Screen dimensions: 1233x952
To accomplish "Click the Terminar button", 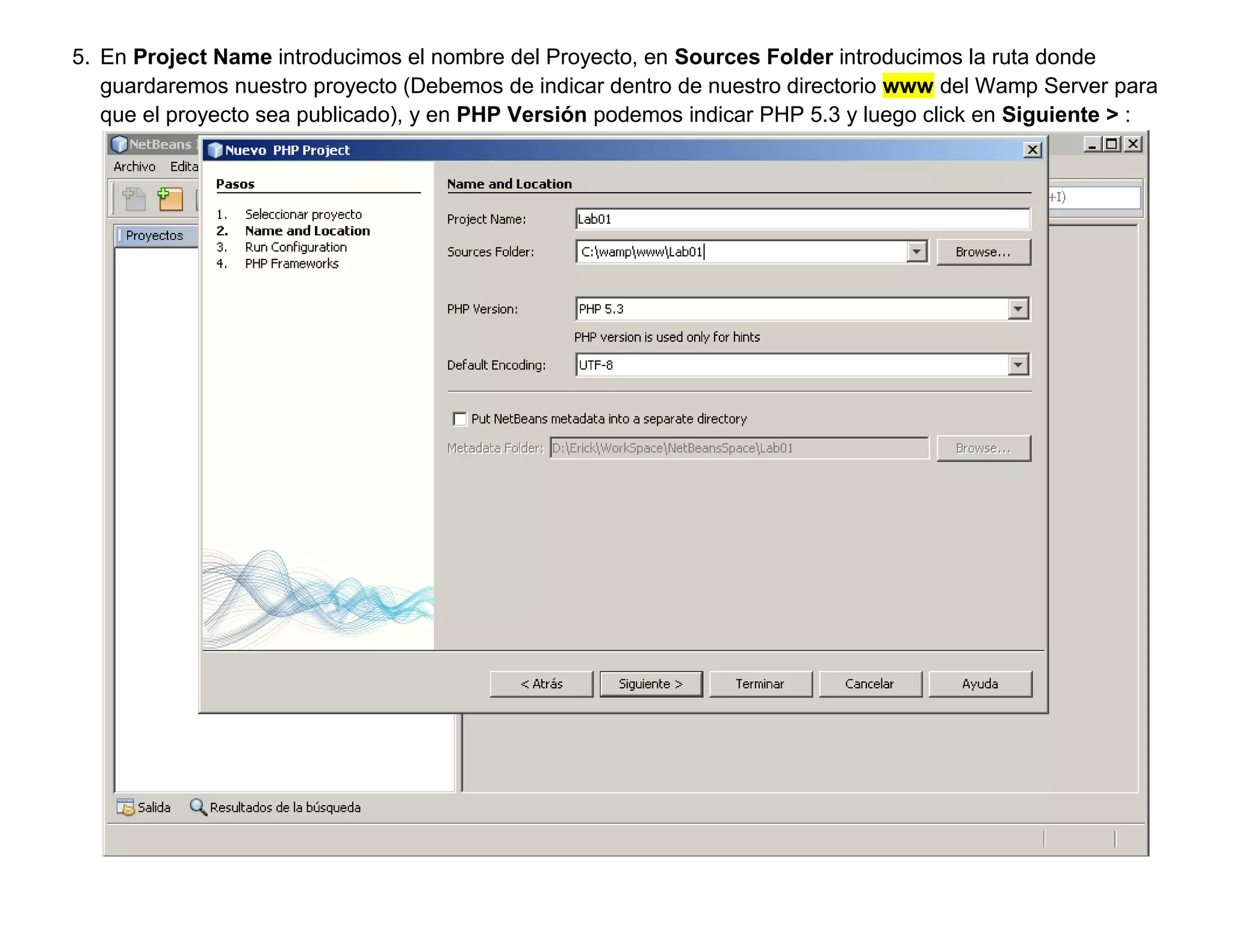I will (760, 684).
